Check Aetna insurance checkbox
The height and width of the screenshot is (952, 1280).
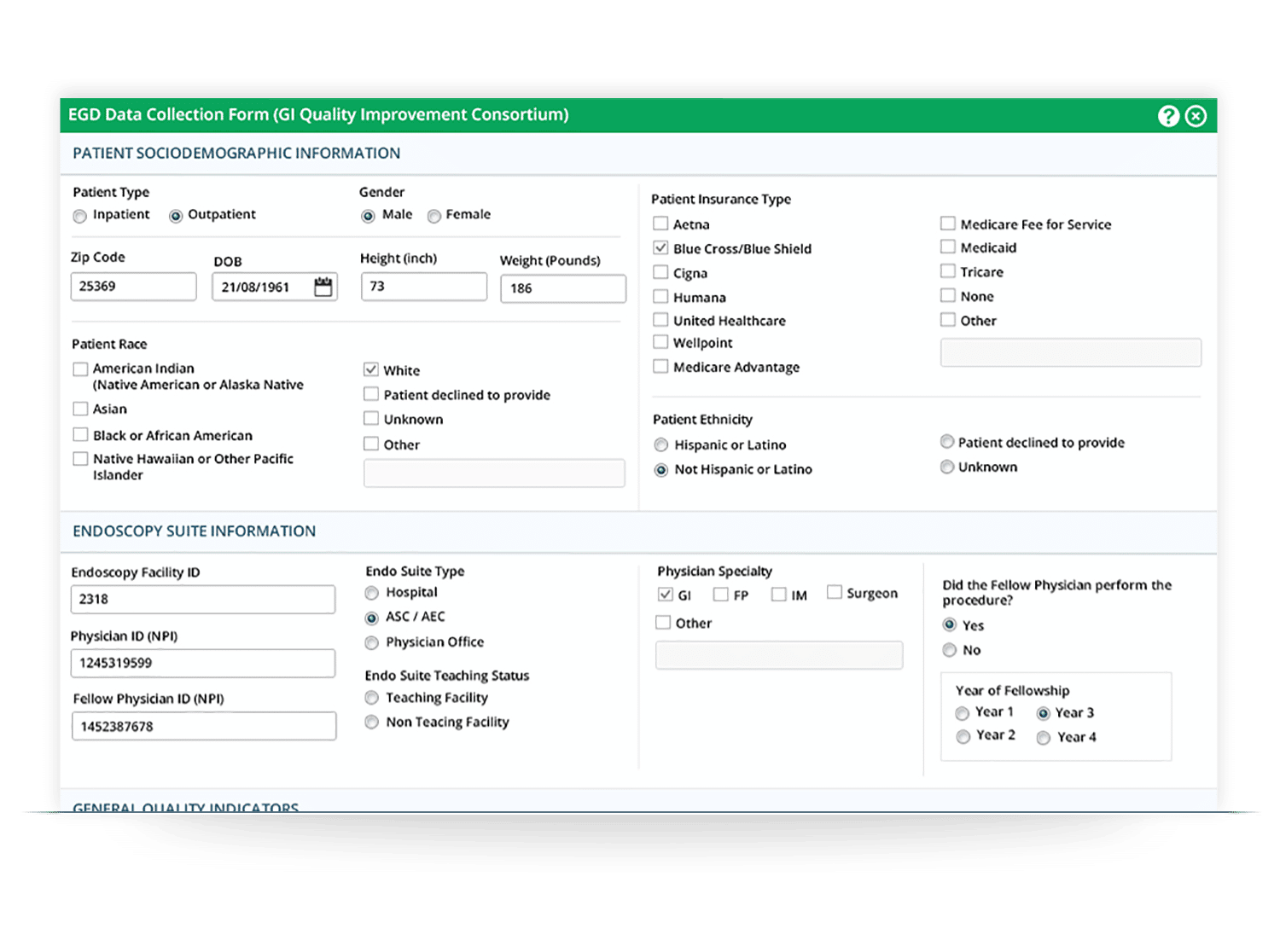point(660,223)
